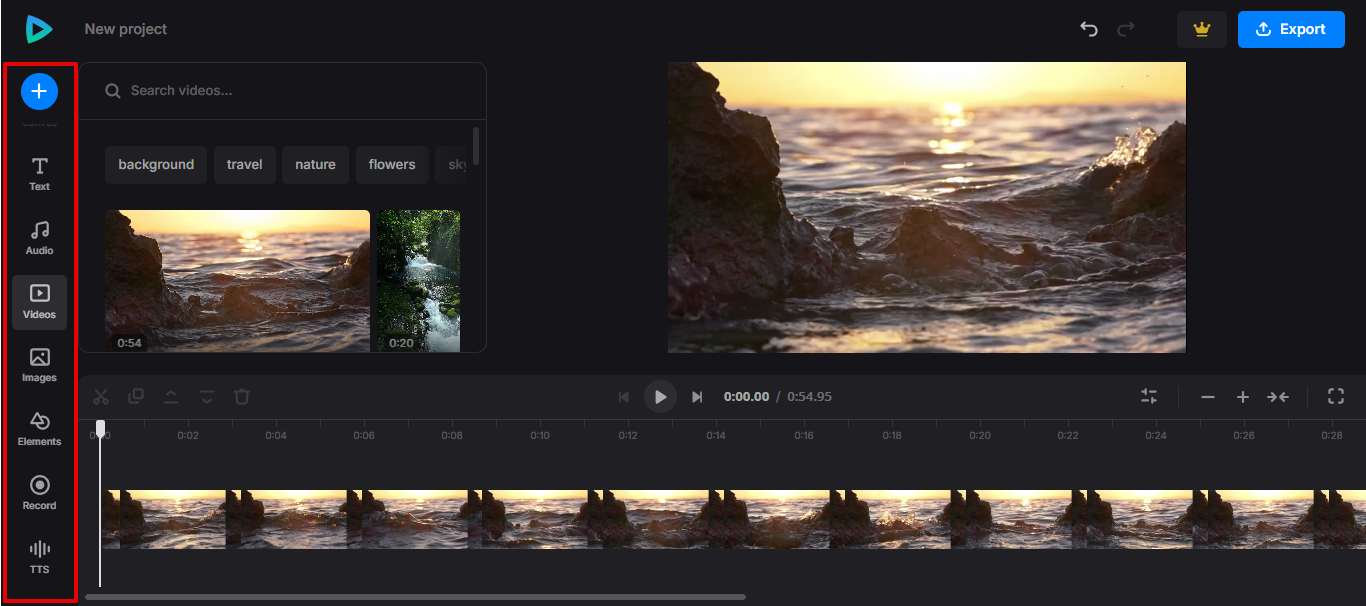
Task: Switch to the Record tool
Action: click(39, 492)
